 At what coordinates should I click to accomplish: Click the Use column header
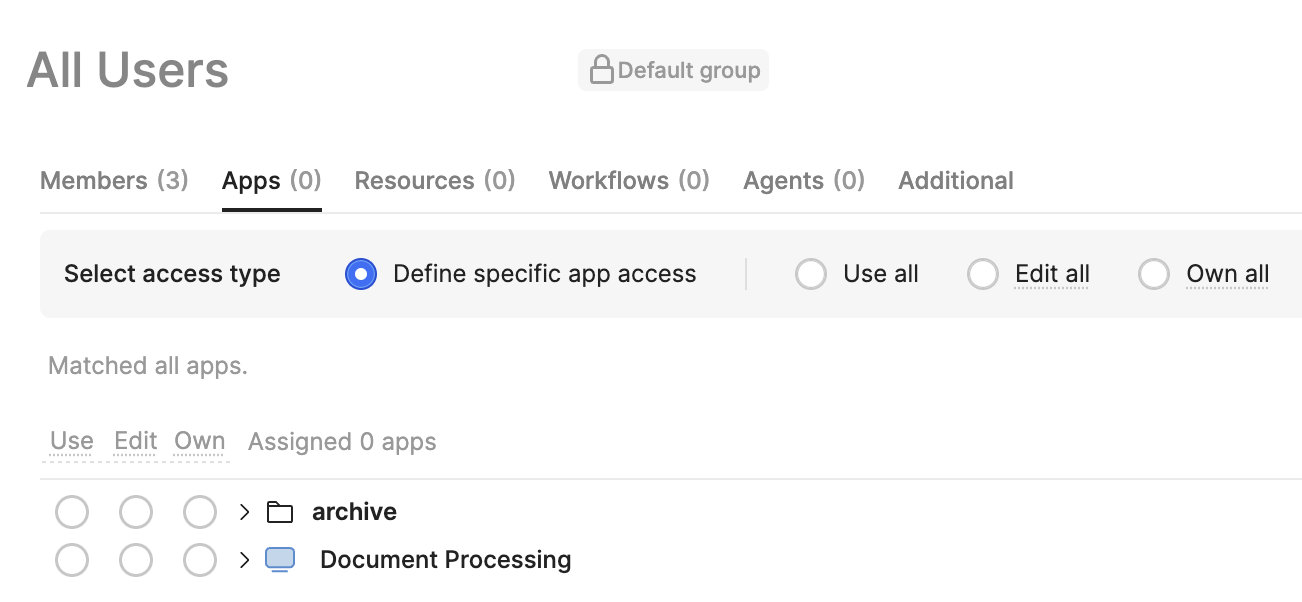coord(72,441)
